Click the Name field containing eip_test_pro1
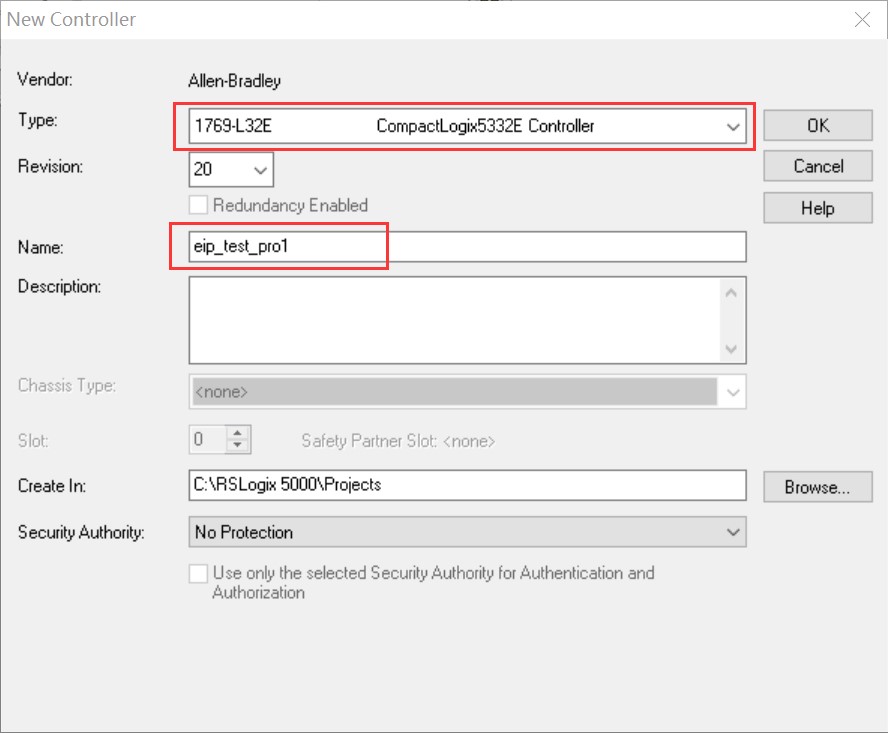The image size is (888, 733). coord(466,246)
